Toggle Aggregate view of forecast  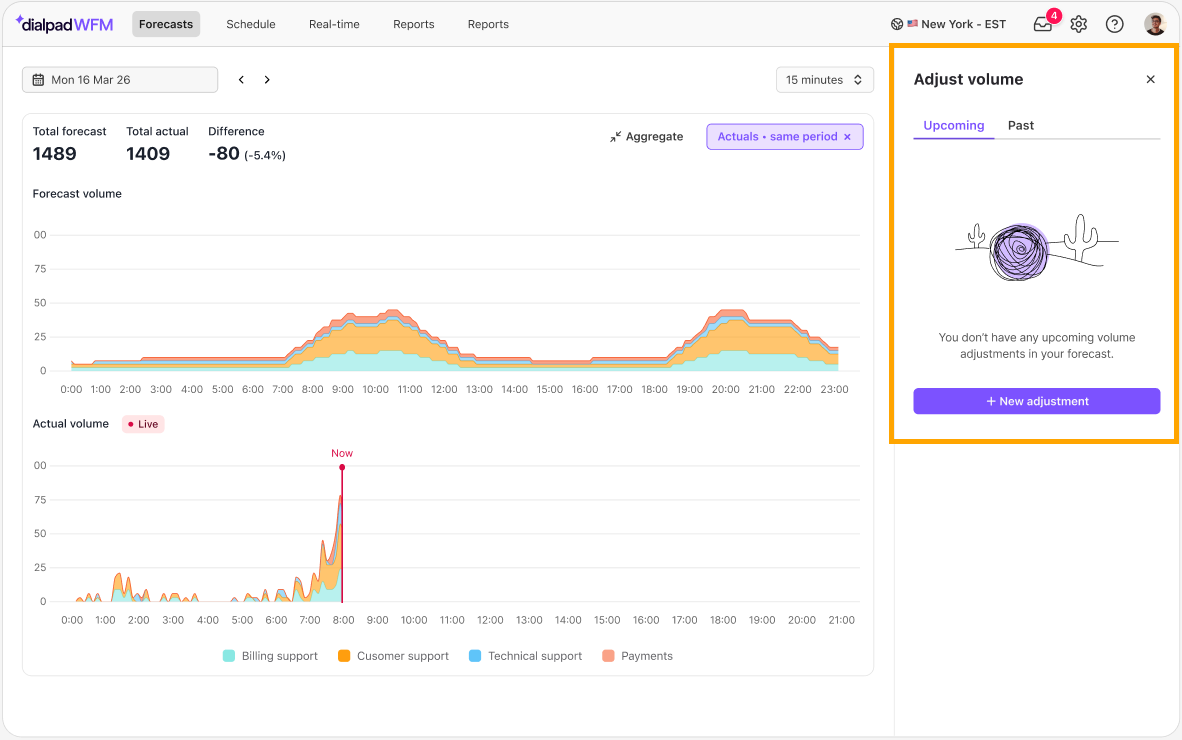tap(647, 136)
